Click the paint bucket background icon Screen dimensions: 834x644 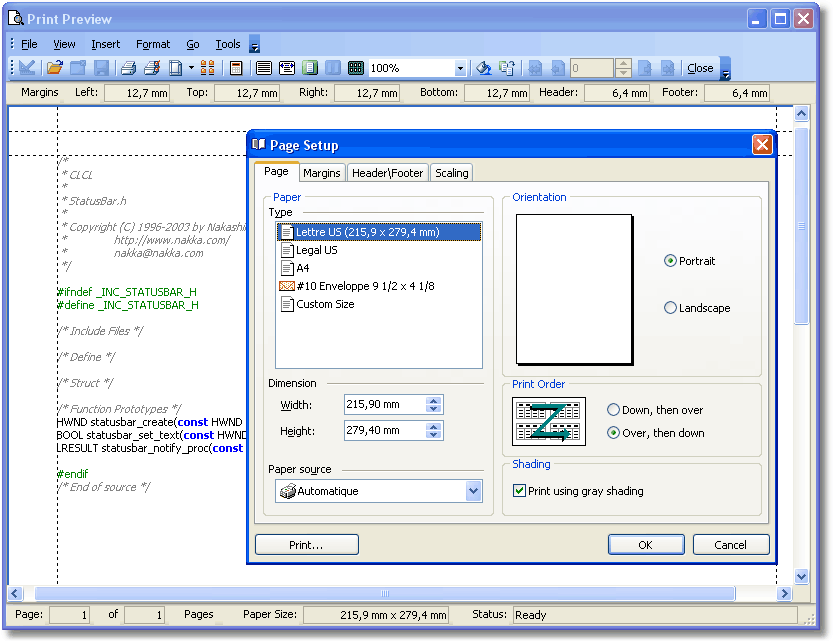[x=483, y=68]
